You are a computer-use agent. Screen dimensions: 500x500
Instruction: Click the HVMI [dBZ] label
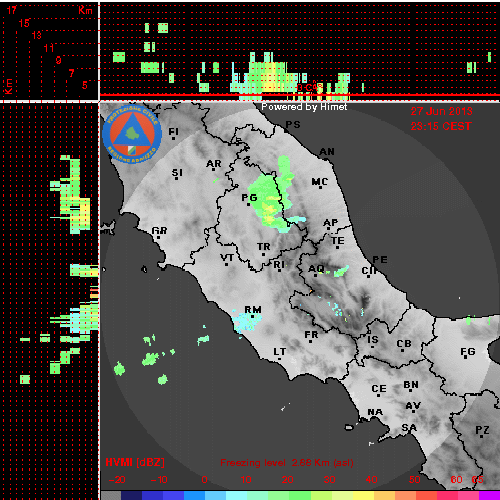point(135,462)
